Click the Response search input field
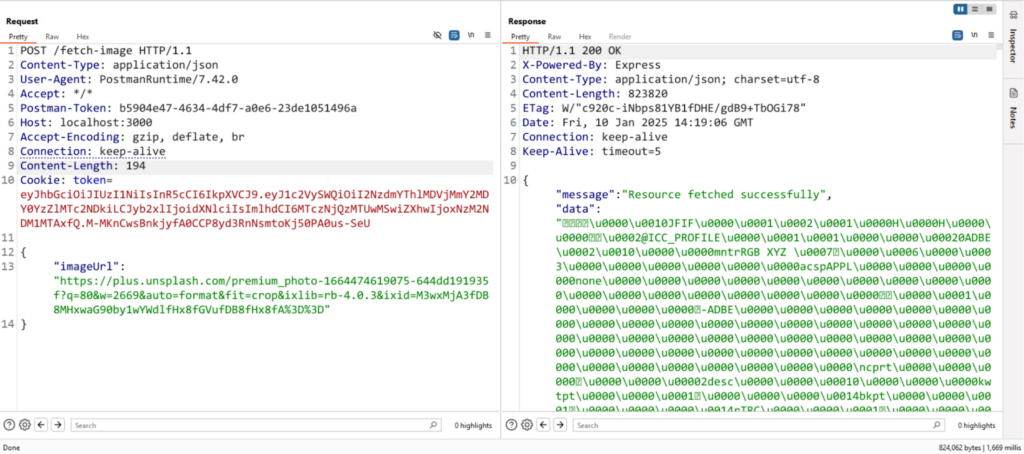This screenshot has height=454, width=1024. 750,425
